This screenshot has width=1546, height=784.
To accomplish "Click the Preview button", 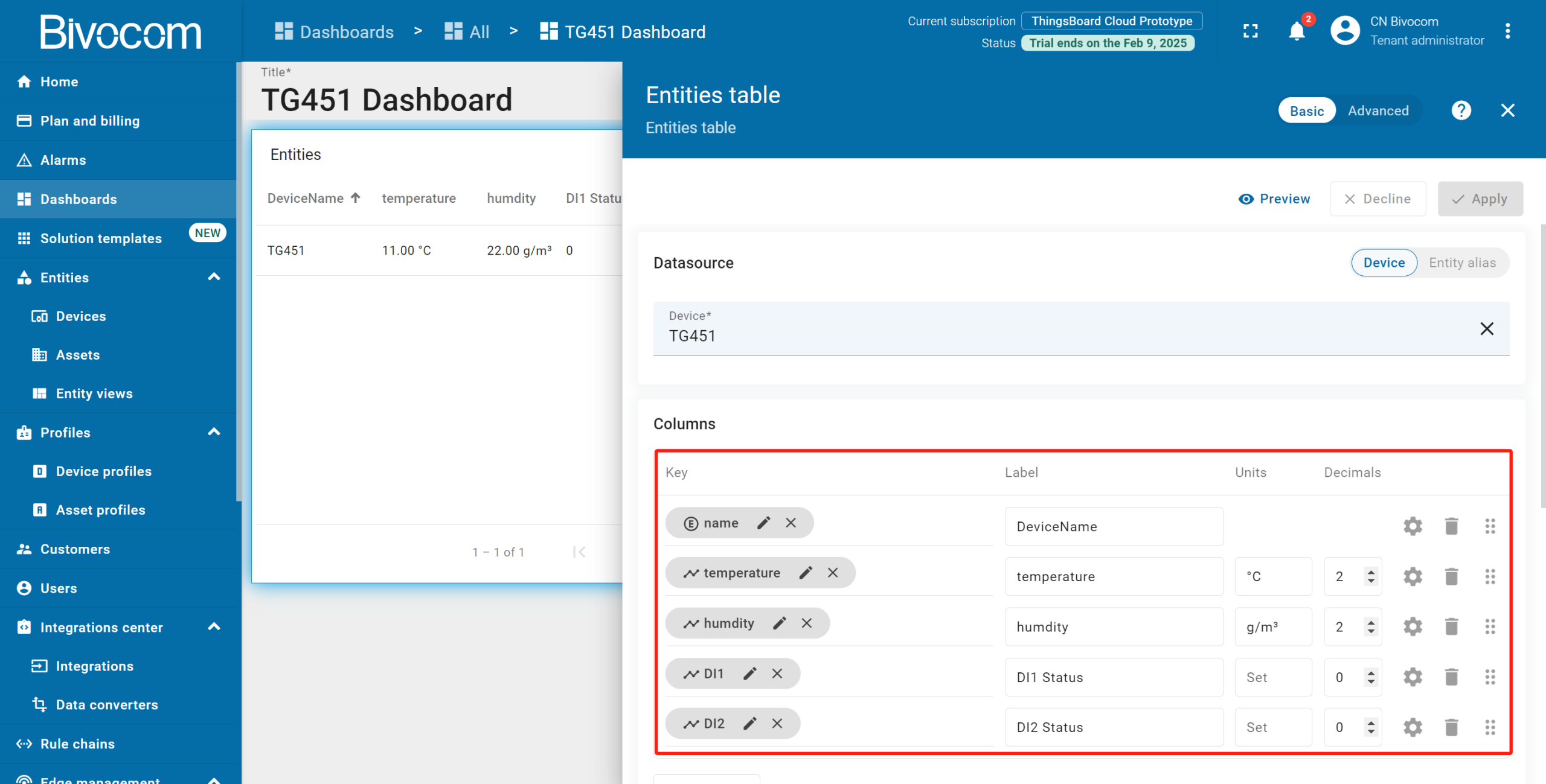I will click(x=1274, y=199).
